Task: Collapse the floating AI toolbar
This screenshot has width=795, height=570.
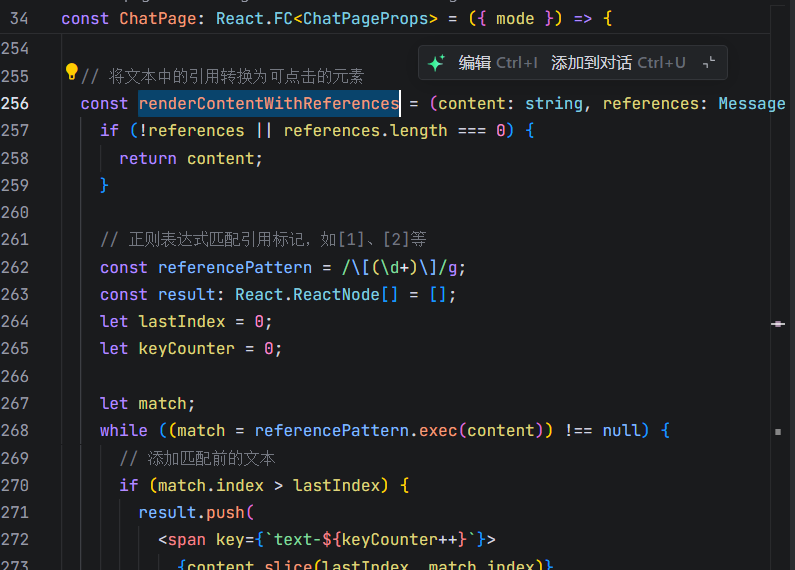Action: coord(709,63)
